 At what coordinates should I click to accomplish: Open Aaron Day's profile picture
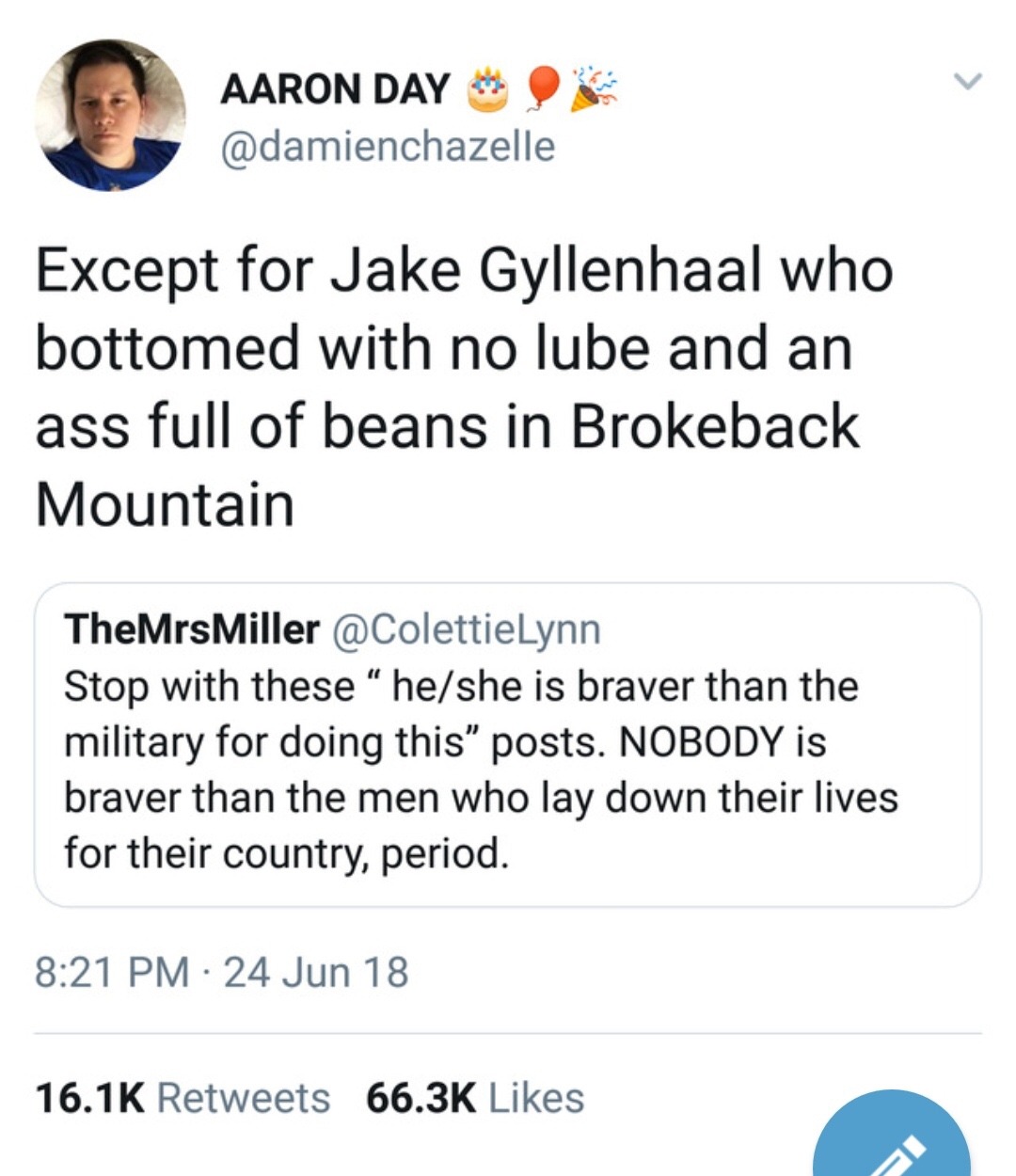point(110,115)
